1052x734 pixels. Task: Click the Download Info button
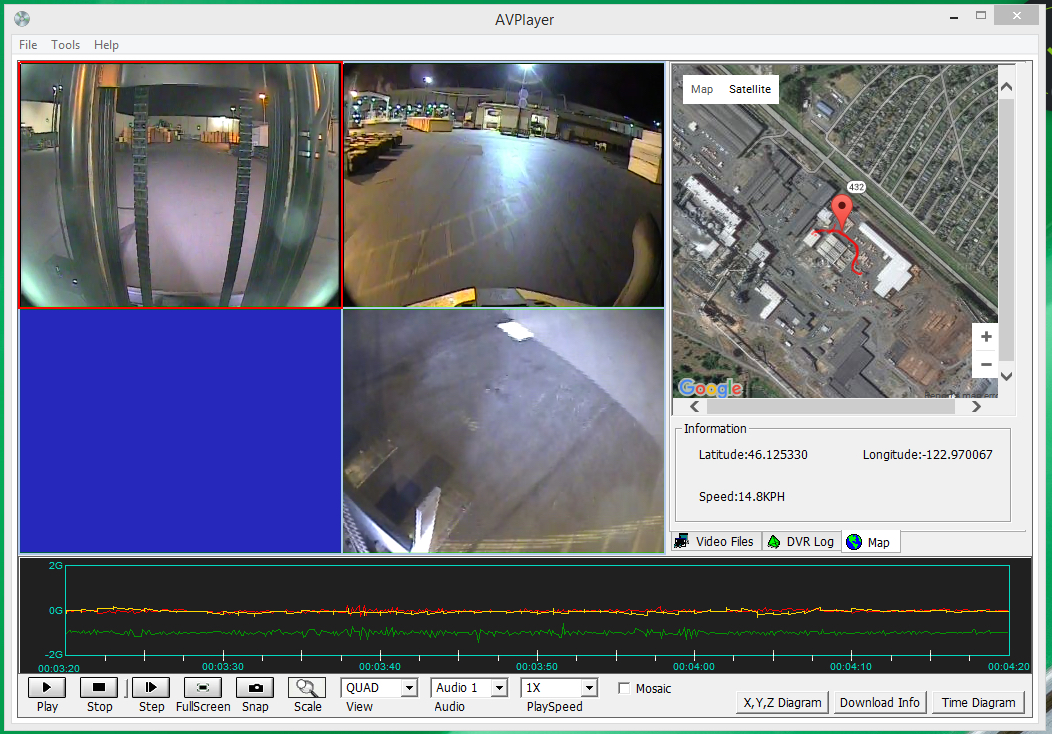879,702
